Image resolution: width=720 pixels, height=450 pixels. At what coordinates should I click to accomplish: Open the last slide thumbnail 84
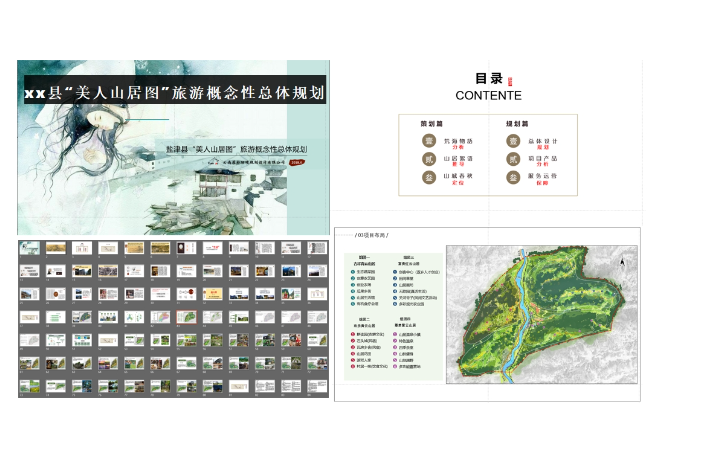click(317, 386)
